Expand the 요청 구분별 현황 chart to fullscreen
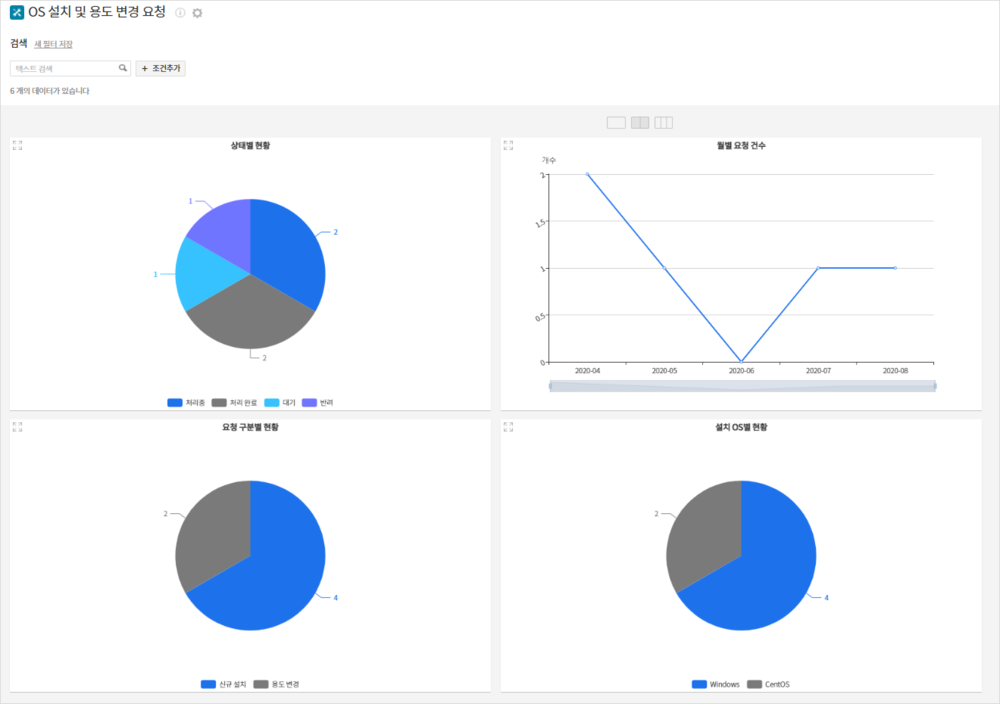This screenshot has height=704, width=1000. tap(17, 427)
